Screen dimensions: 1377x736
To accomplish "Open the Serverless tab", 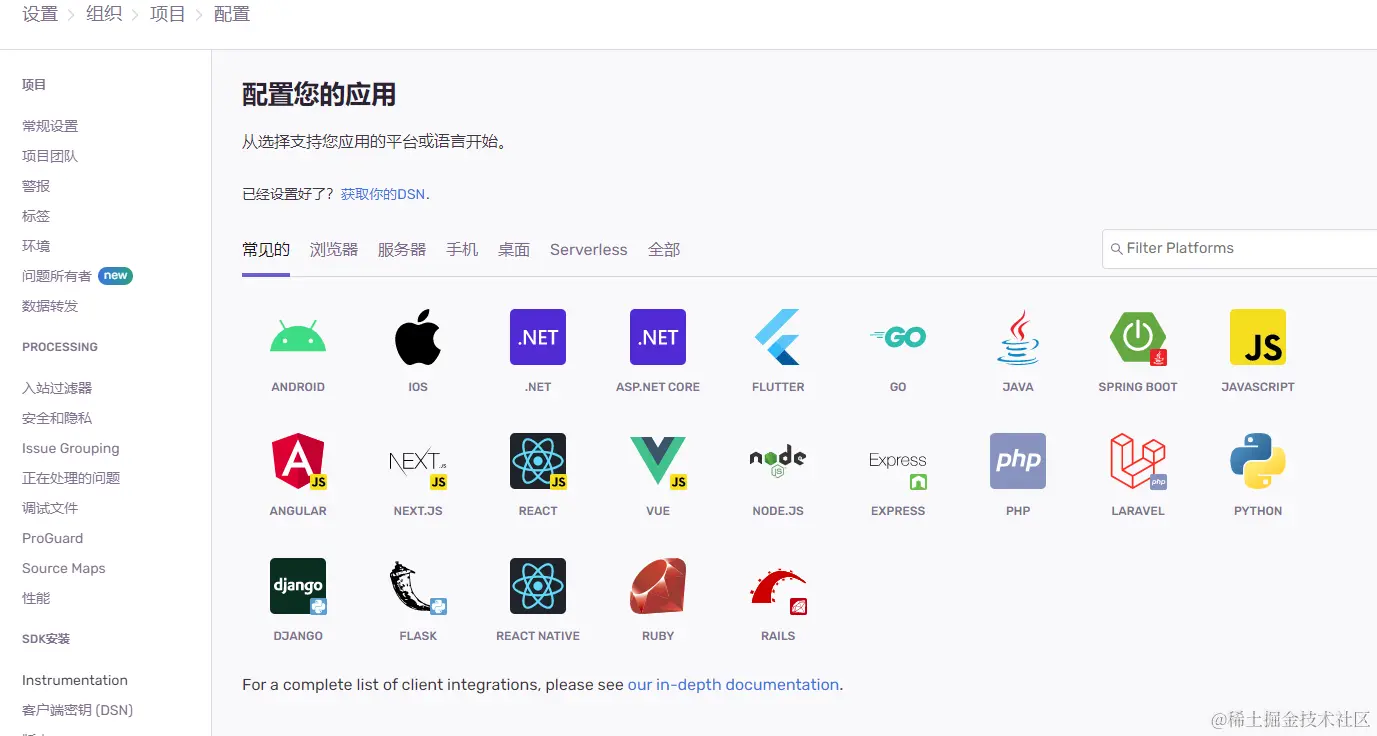I will (x=589, y=250).
